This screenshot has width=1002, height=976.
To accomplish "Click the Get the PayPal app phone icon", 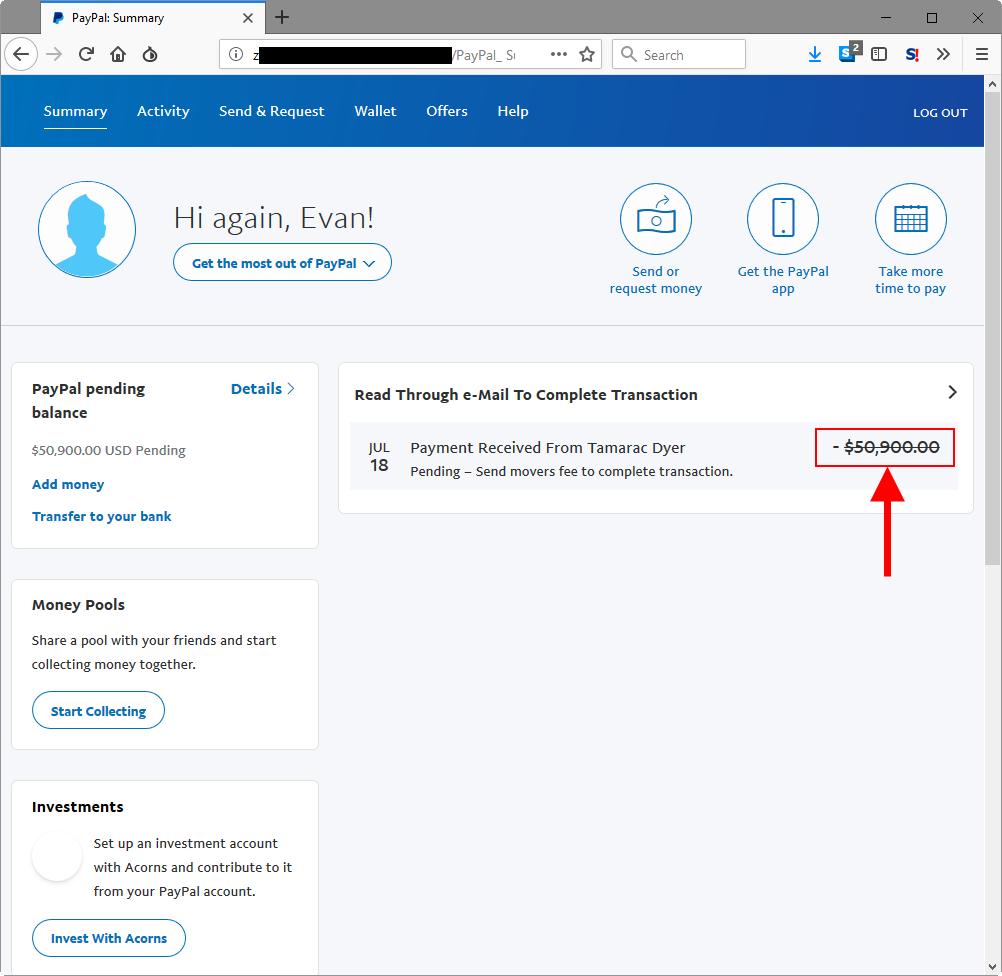I will (x=783, y=219).
